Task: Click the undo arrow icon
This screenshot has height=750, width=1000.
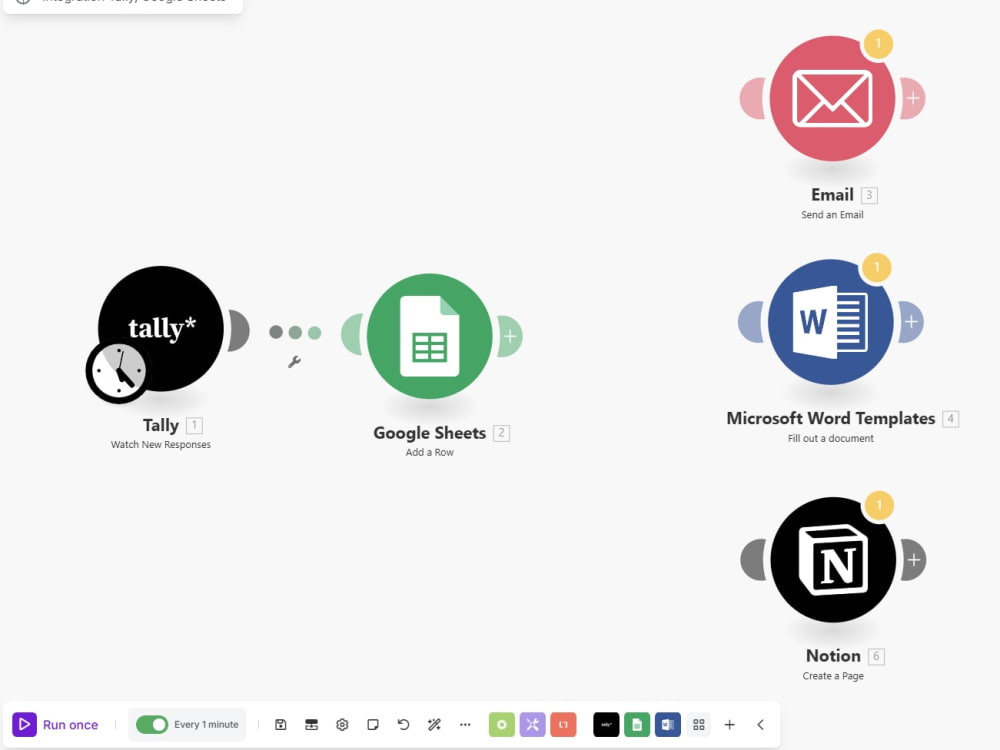Action: [403, 724]
